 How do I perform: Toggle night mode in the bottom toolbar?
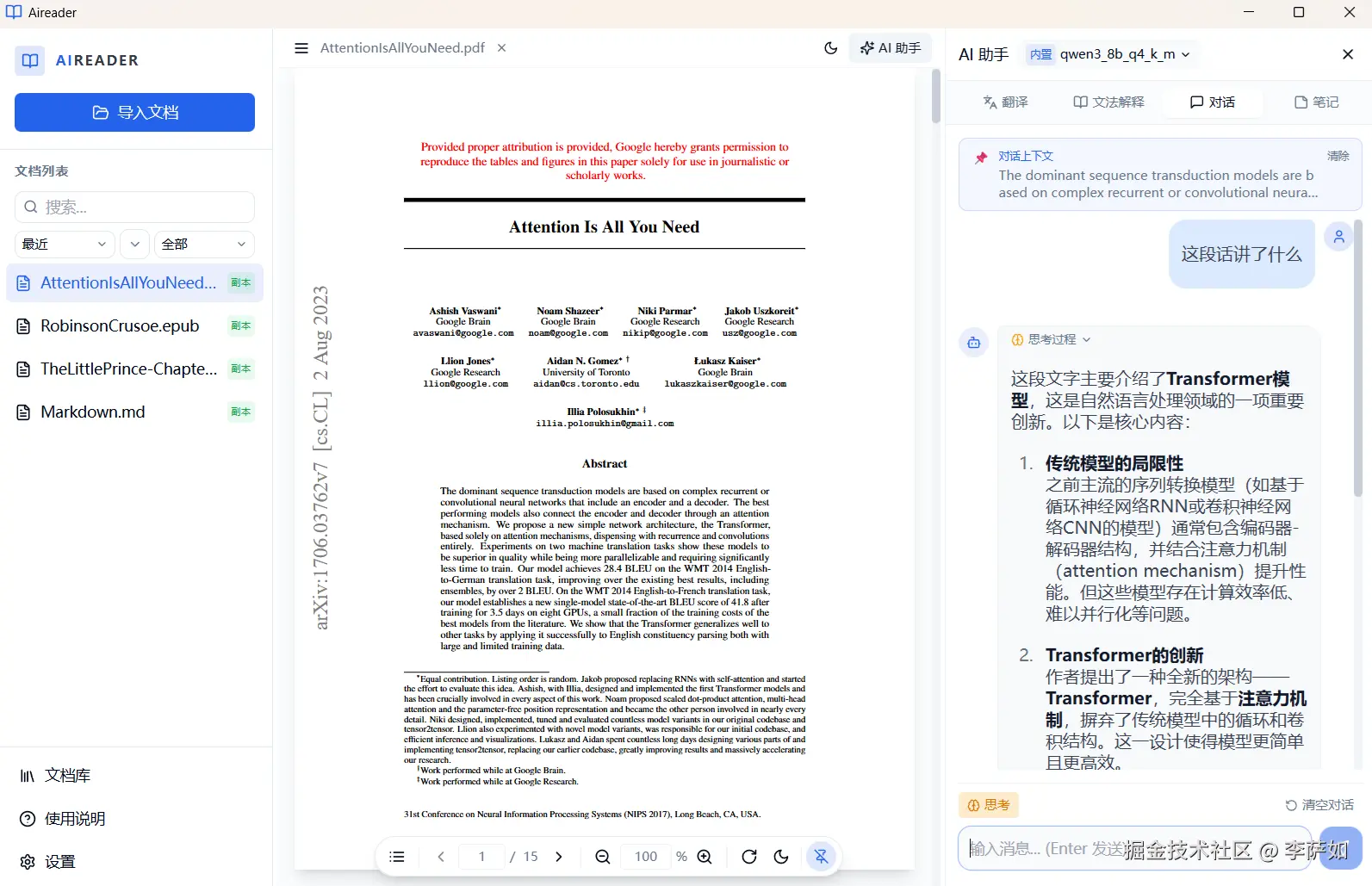781,857
